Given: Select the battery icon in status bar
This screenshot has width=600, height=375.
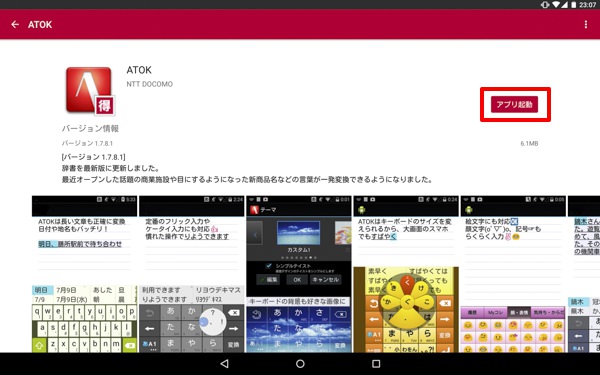Looking at the screenshot, I should [x=574, y=5].
